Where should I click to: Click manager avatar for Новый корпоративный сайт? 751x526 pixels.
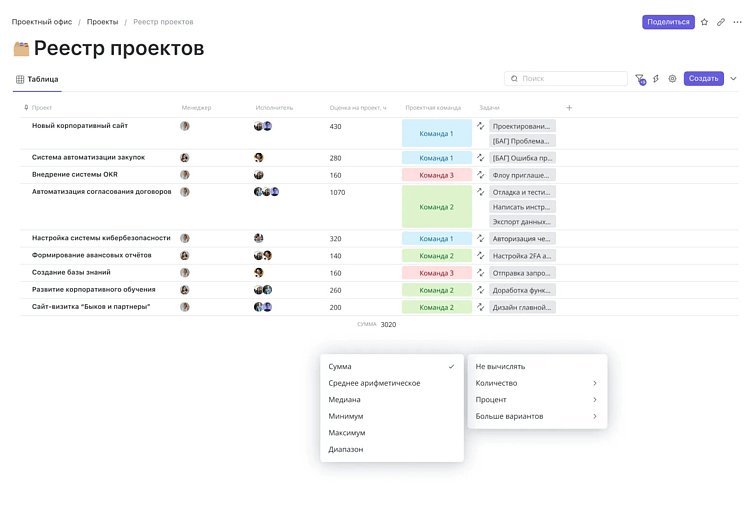click(x=185, y=126)
